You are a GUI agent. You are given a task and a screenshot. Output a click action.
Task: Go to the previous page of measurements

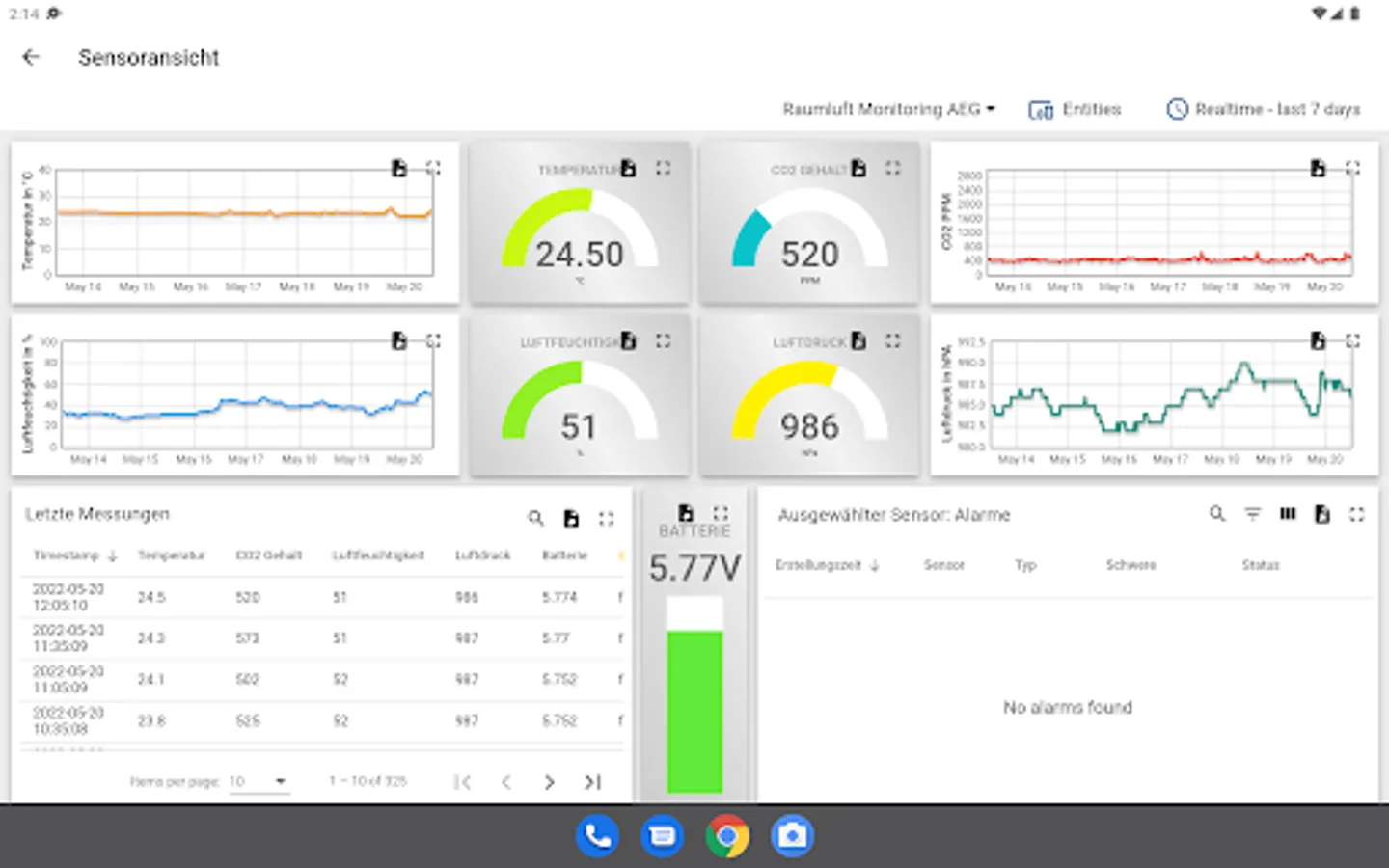pos(506,782)
